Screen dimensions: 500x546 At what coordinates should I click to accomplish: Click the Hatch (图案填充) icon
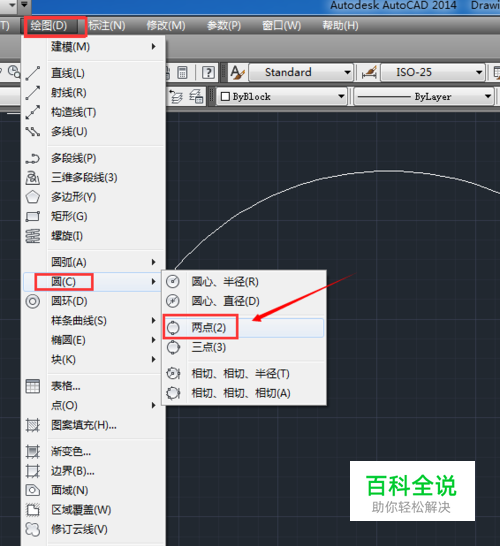(33, 425)
